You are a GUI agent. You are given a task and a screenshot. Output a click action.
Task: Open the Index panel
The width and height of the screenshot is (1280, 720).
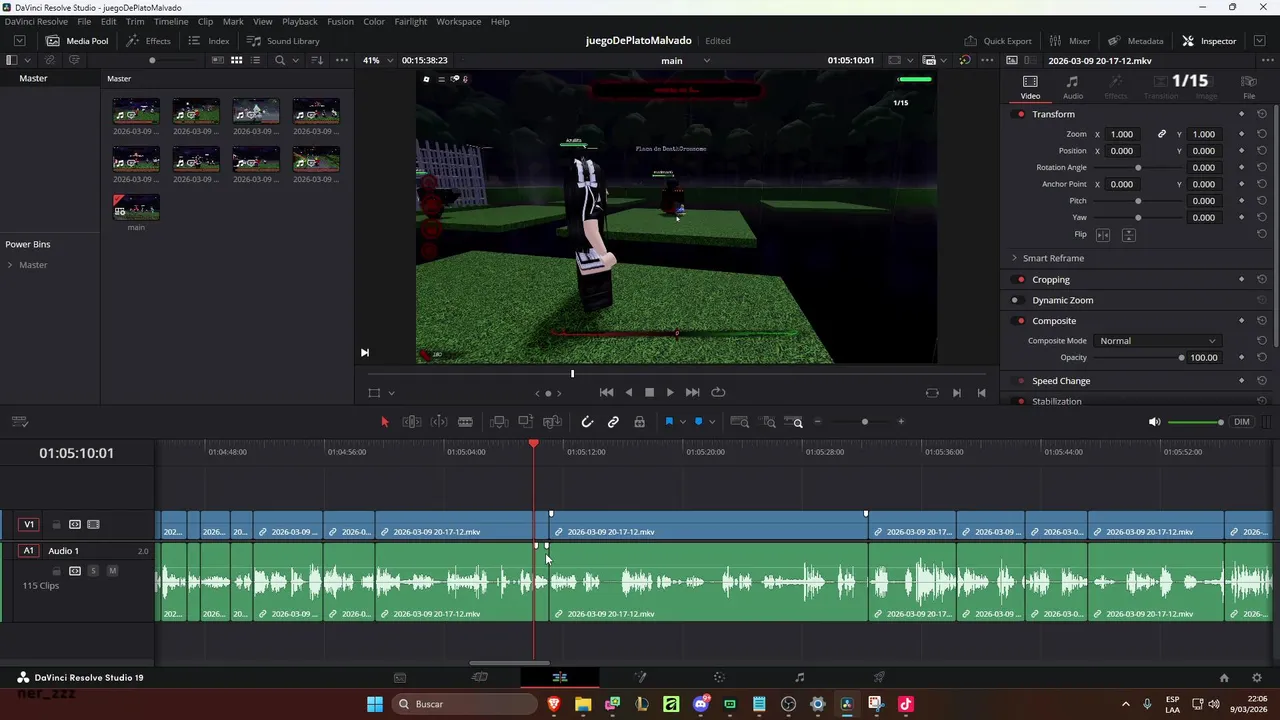[208, 41]
